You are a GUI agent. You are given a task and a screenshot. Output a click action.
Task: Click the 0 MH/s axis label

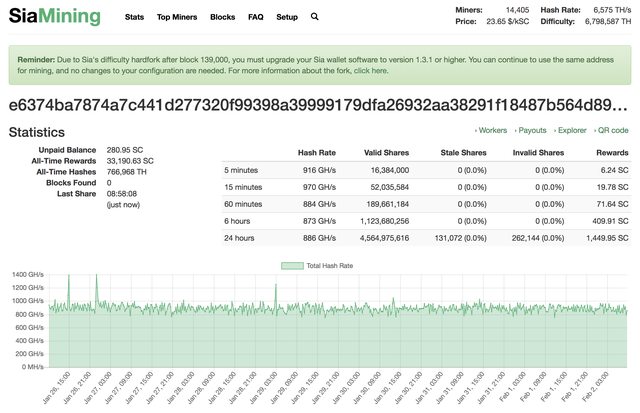click(x=33, y=367)
